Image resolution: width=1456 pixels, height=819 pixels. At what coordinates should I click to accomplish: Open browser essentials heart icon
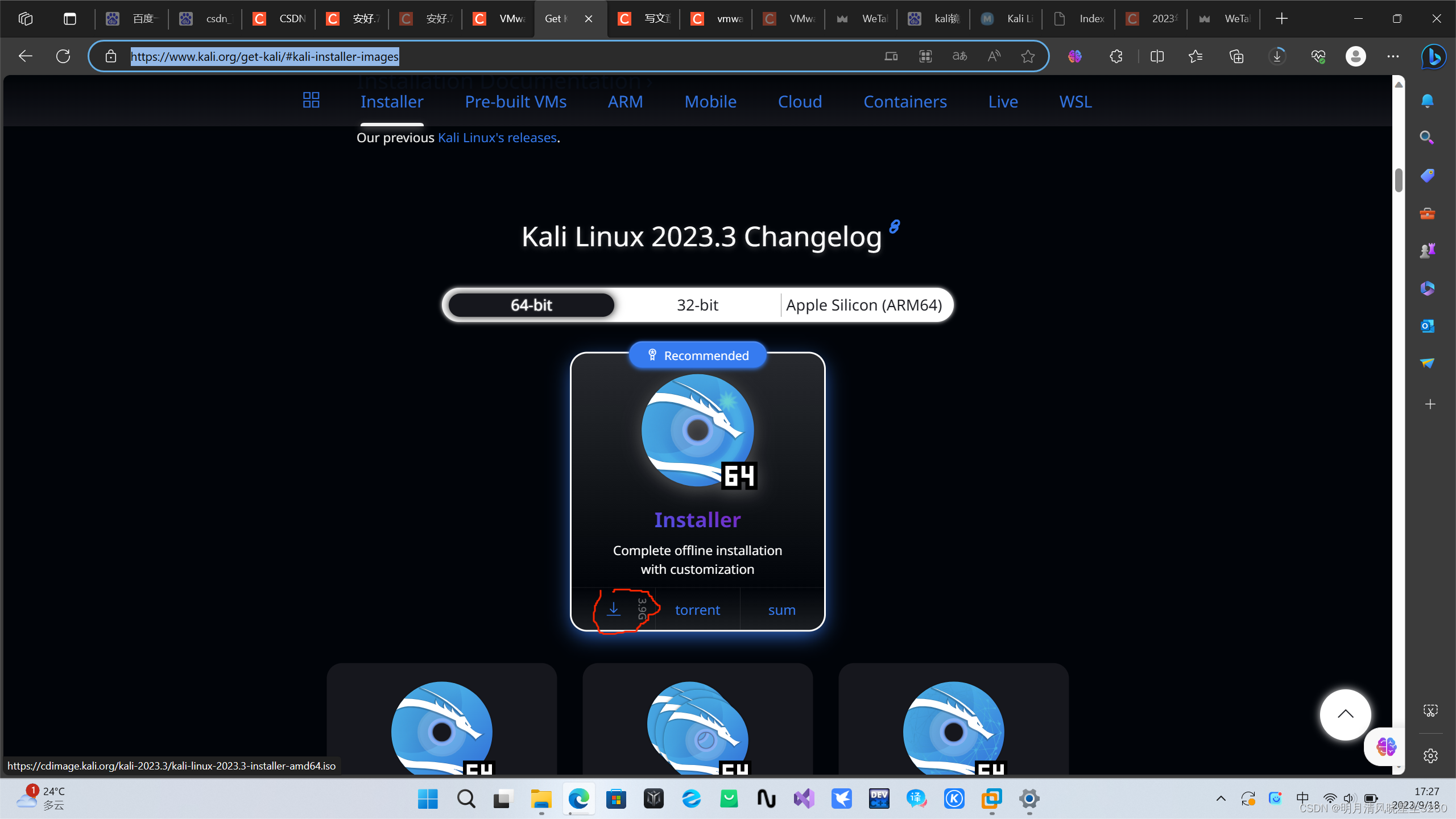tap(1318, 56)
